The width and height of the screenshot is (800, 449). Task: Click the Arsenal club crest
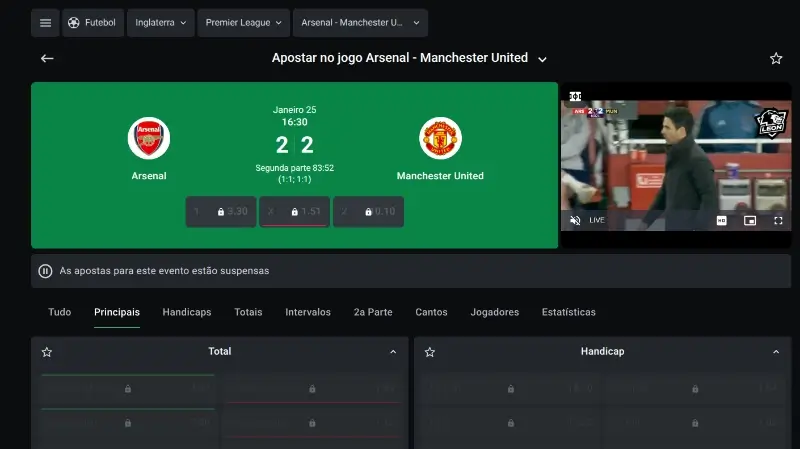(149, 138)
